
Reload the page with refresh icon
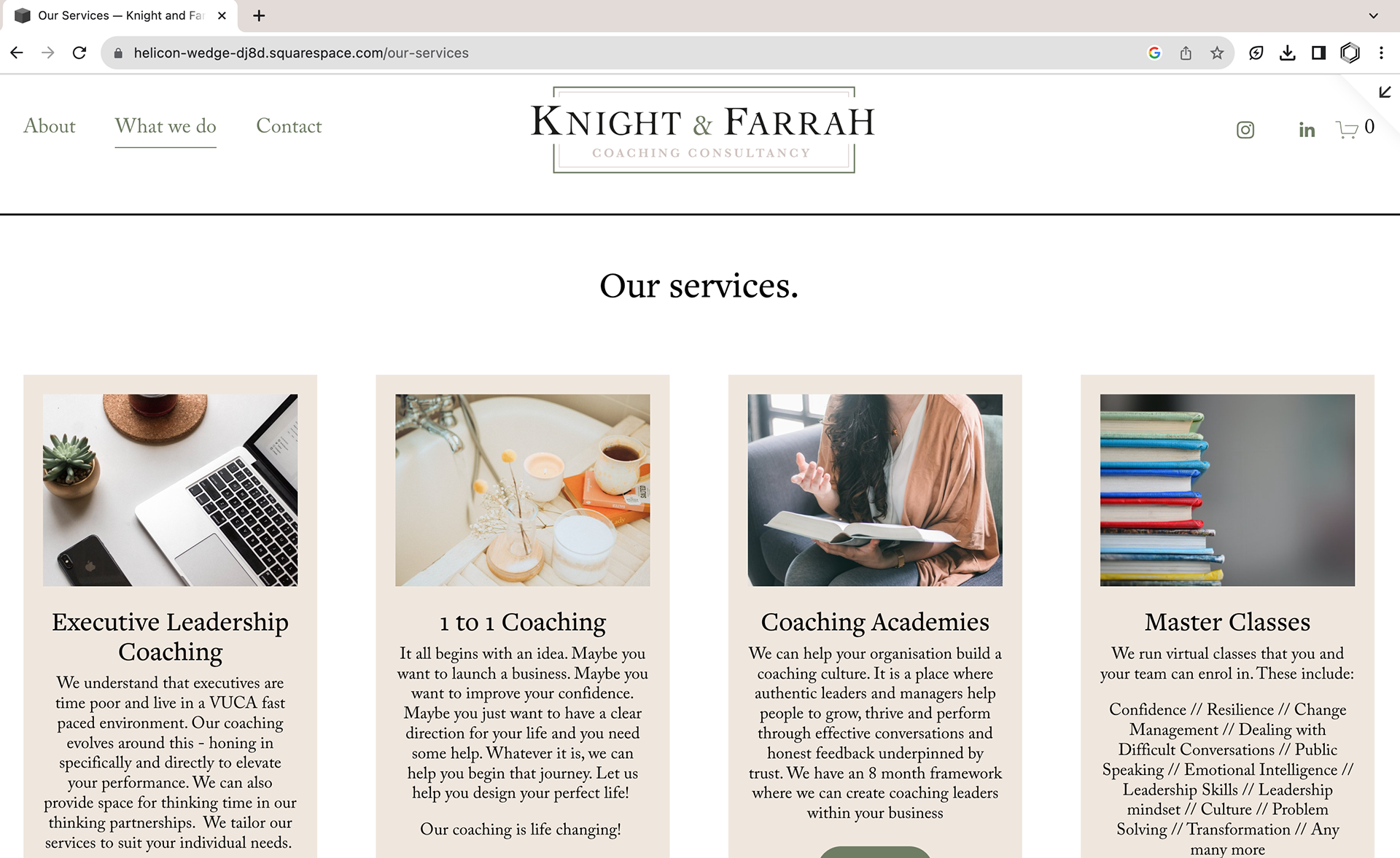click(x=79, y=52)
